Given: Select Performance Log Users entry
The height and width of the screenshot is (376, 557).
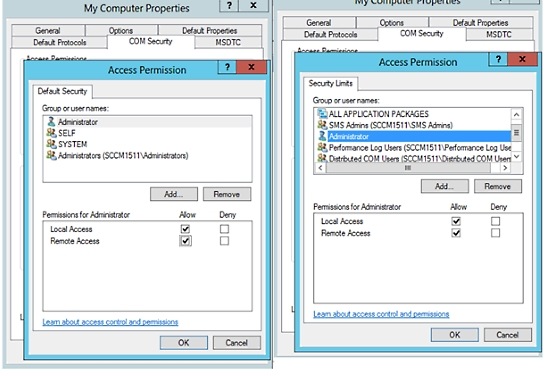Looking at the screenshot, I should [x=413, y=147].
